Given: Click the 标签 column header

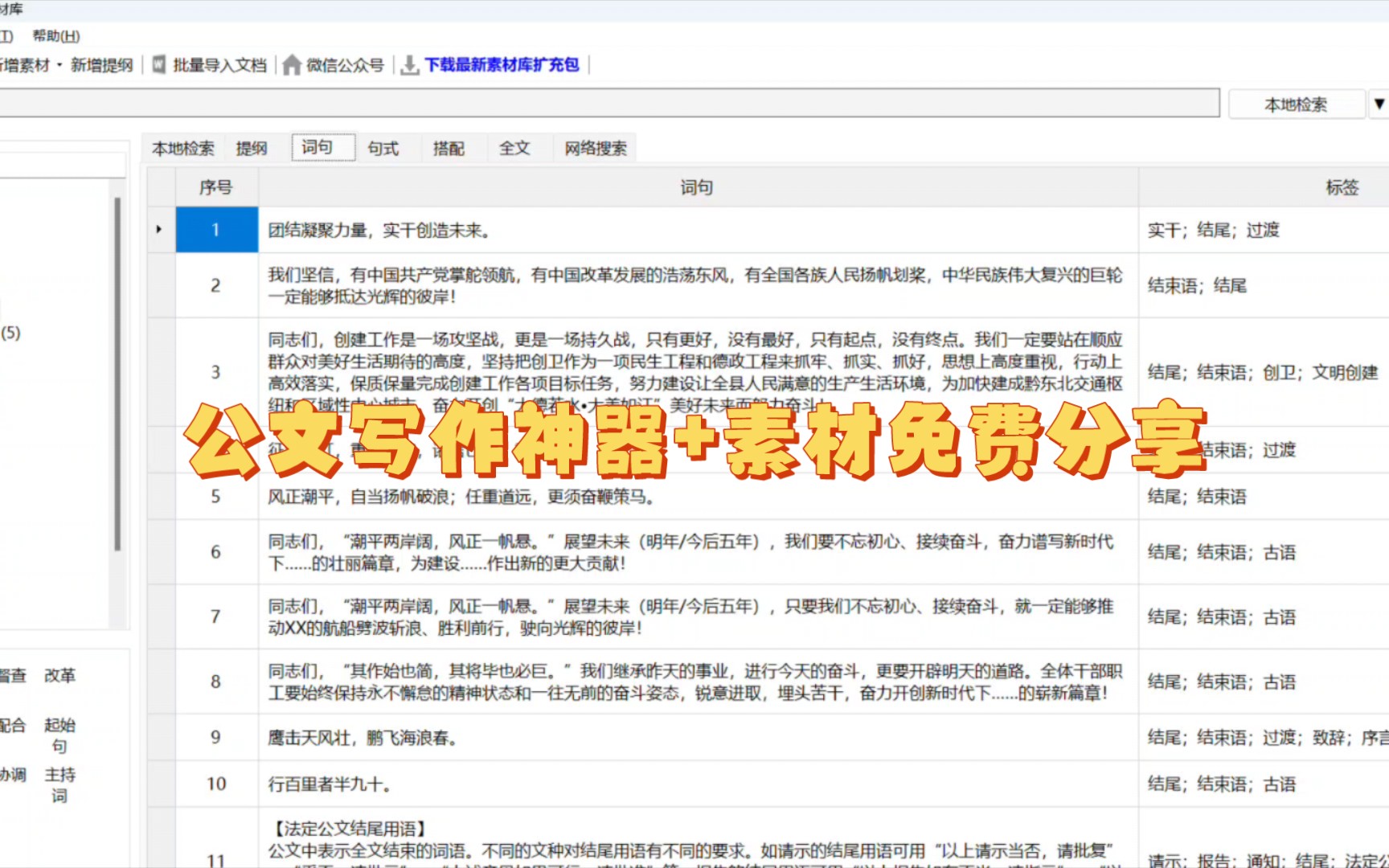Looking at the screenshot, I should pyautogui.click(x=1342, y=187).
